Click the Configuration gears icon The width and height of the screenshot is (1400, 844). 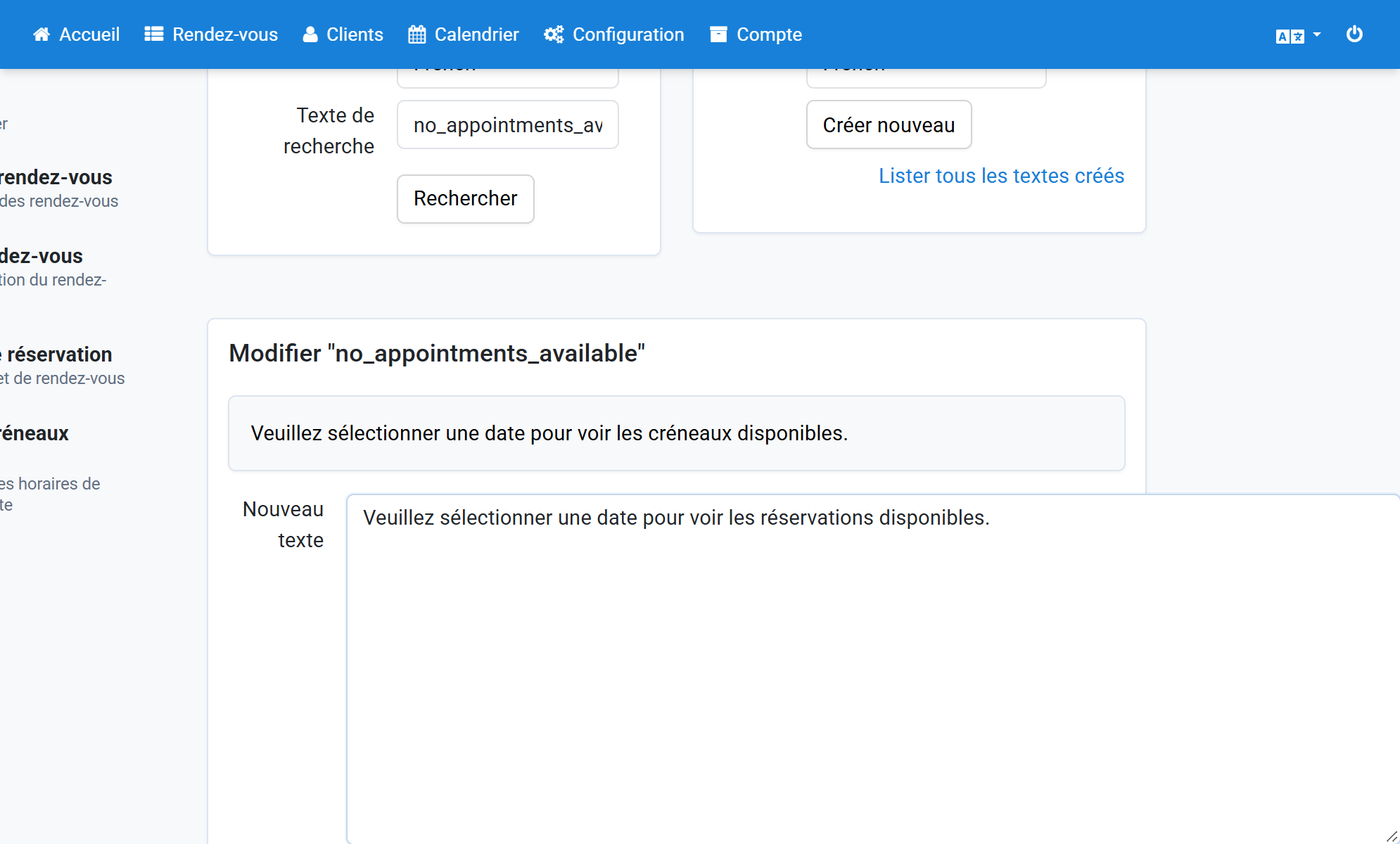tap(554, 34)
